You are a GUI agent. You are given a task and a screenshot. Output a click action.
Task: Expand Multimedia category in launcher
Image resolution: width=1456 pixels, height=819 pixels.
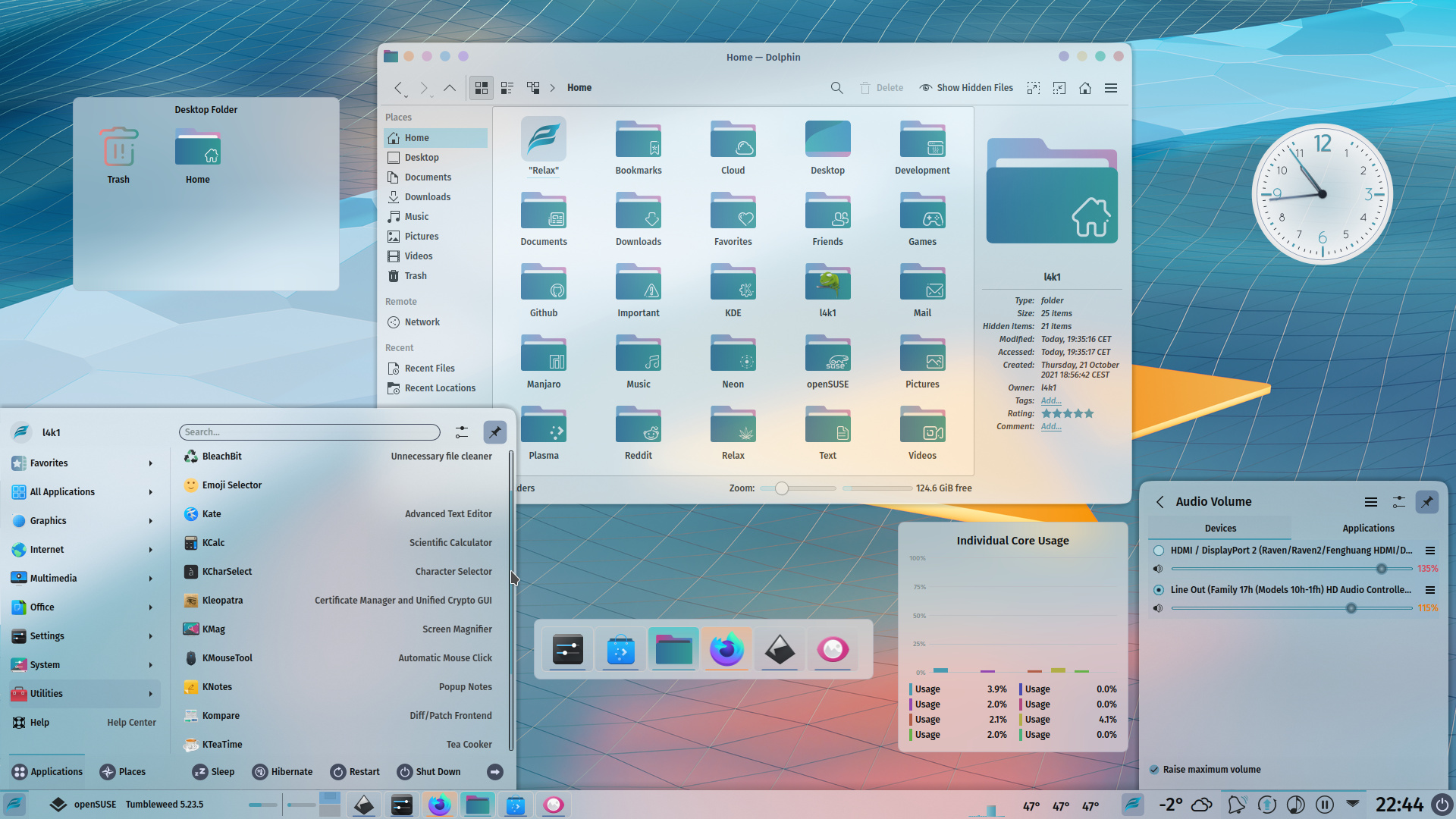tap(83, 579)
